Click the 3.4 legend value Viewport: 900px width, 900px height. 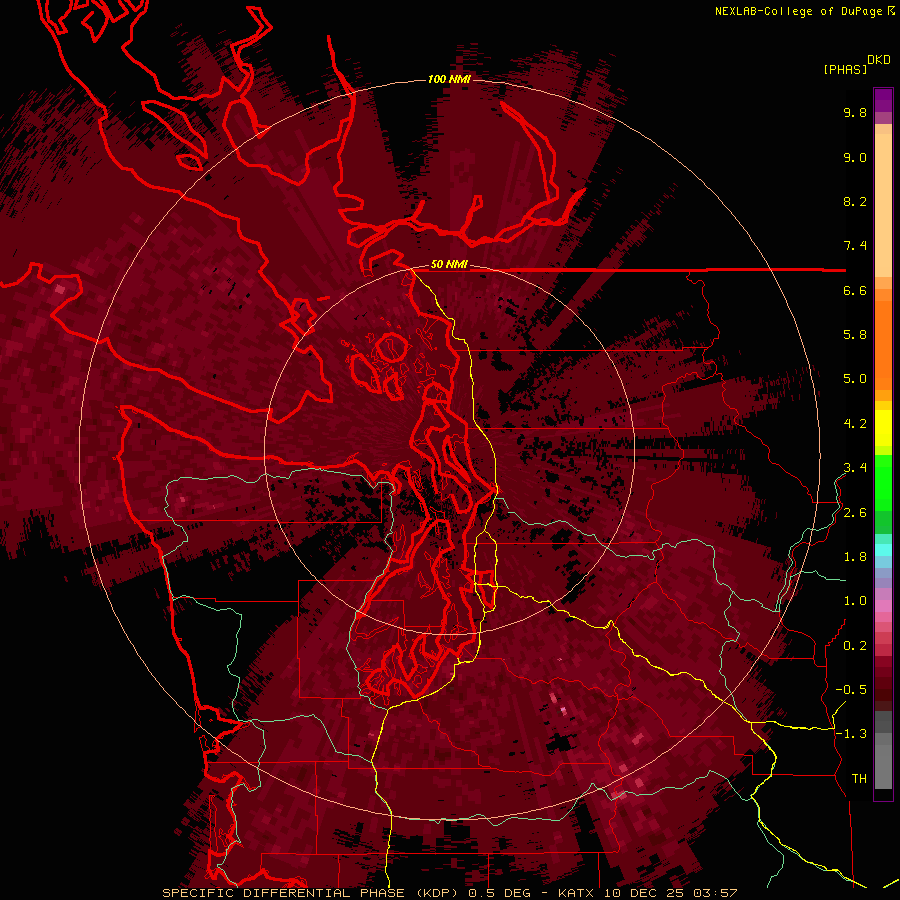pyautogui.click(x=855, y=468)
